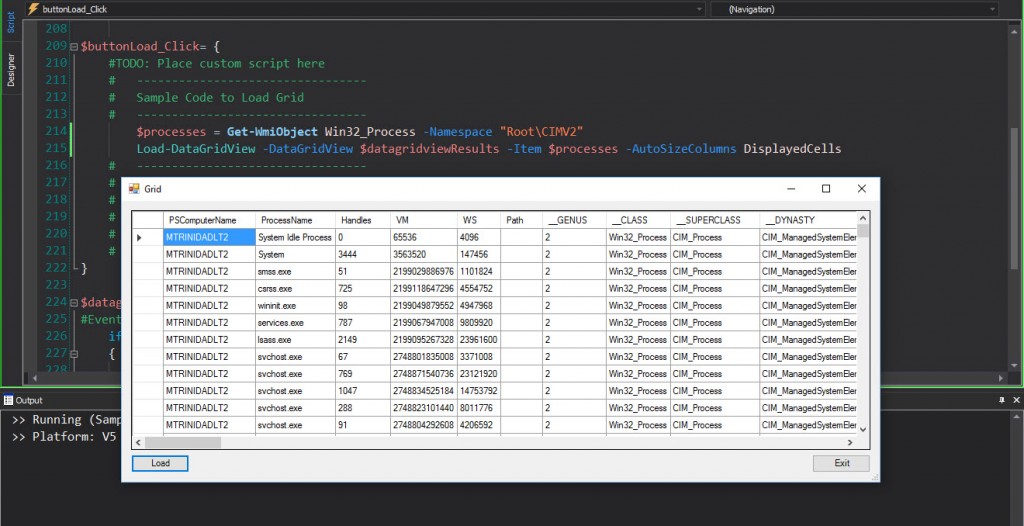
Task: Pin the Output panel
Action: click(x=1002, y=400)
